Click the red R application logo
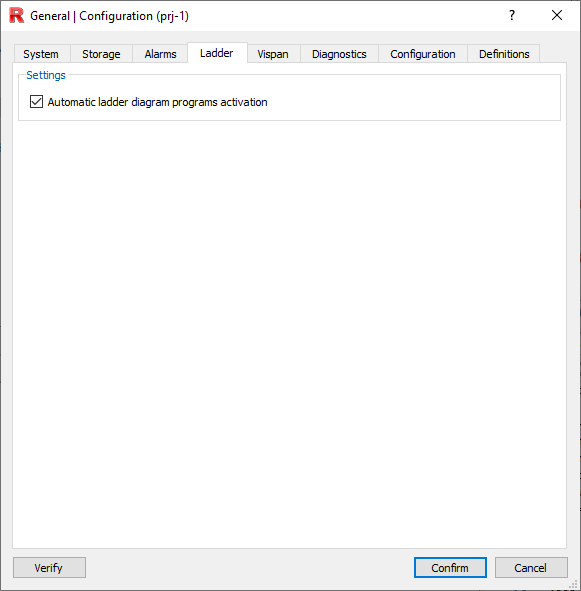 pos(17,15)
